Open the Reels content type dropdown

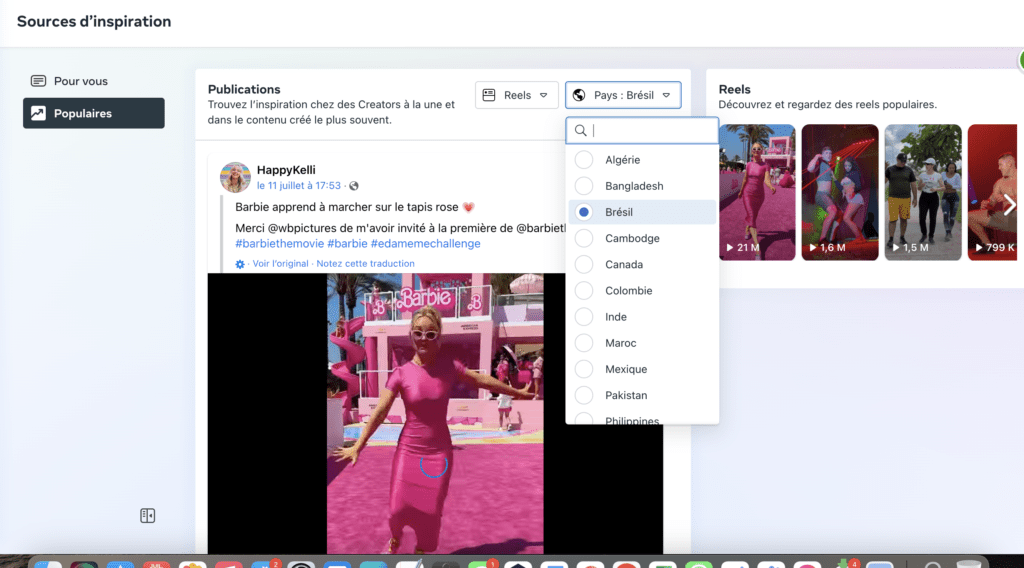(516, 95)
